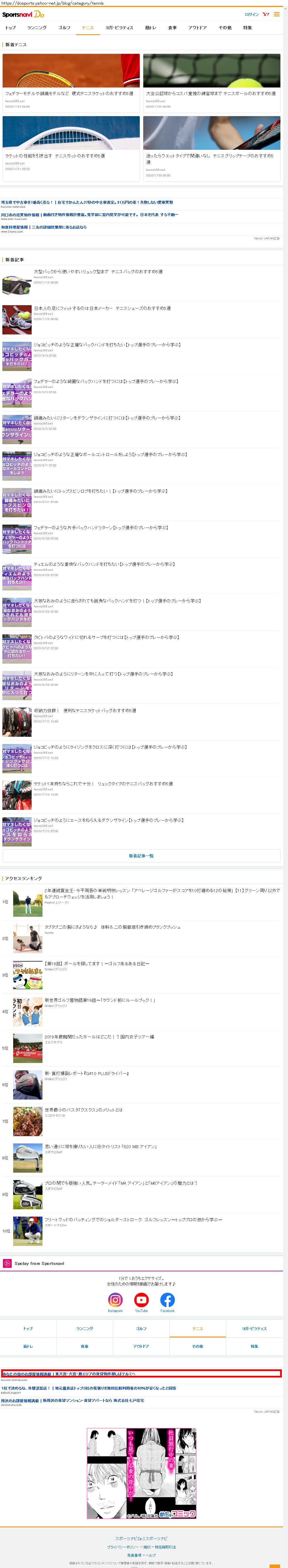Image resolution: width=288 pixels, height=1568 pixels.
Task: Open rank 1 golf lesson article thumbnail
Action: (28, 901)
